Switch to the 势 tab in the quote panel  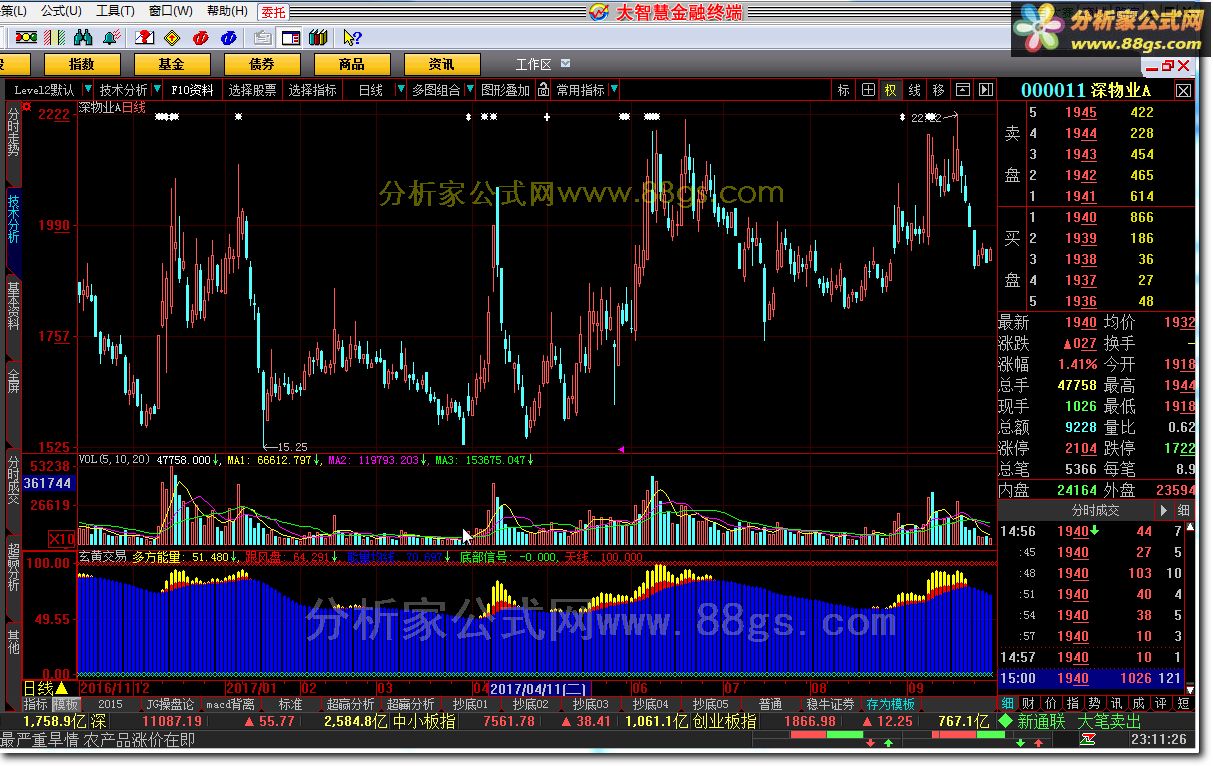click(x=1093, y=703)
